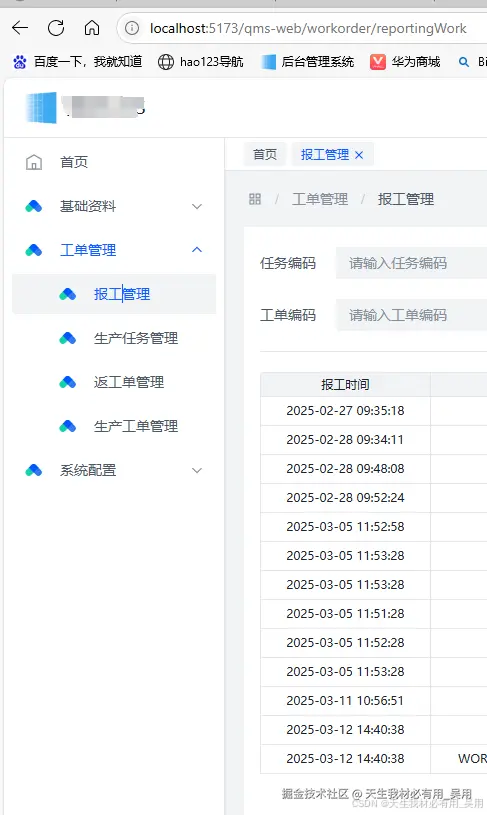The width and height of the screenshot is (487, 815).
Task: Click icon beside 报工管理 submenu
Action: tap(68, 294)
